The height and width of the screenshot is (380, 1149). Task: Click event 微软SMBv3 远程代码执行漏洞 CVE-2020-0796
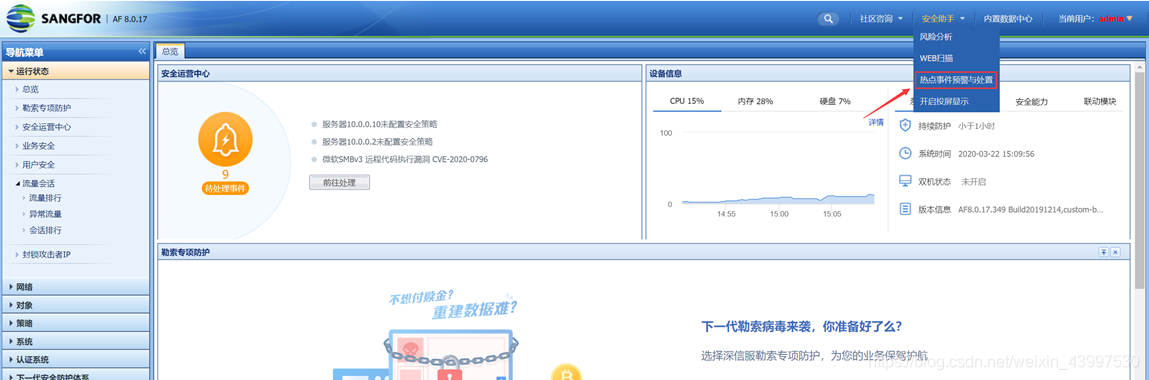[405, 159]
